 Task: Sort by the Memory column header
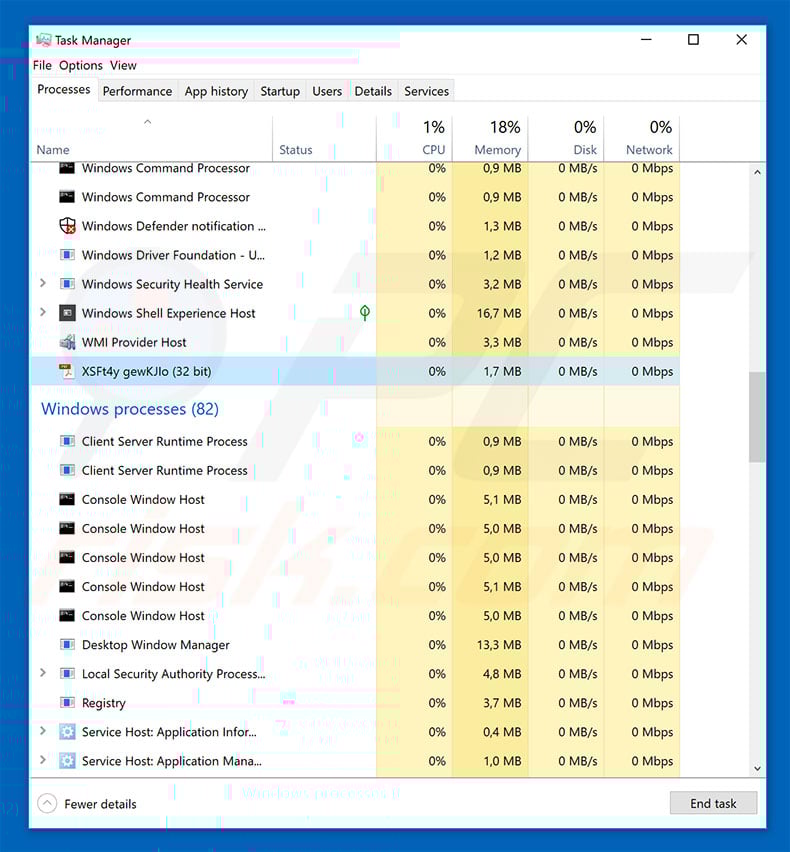click(x=490, y=138)
